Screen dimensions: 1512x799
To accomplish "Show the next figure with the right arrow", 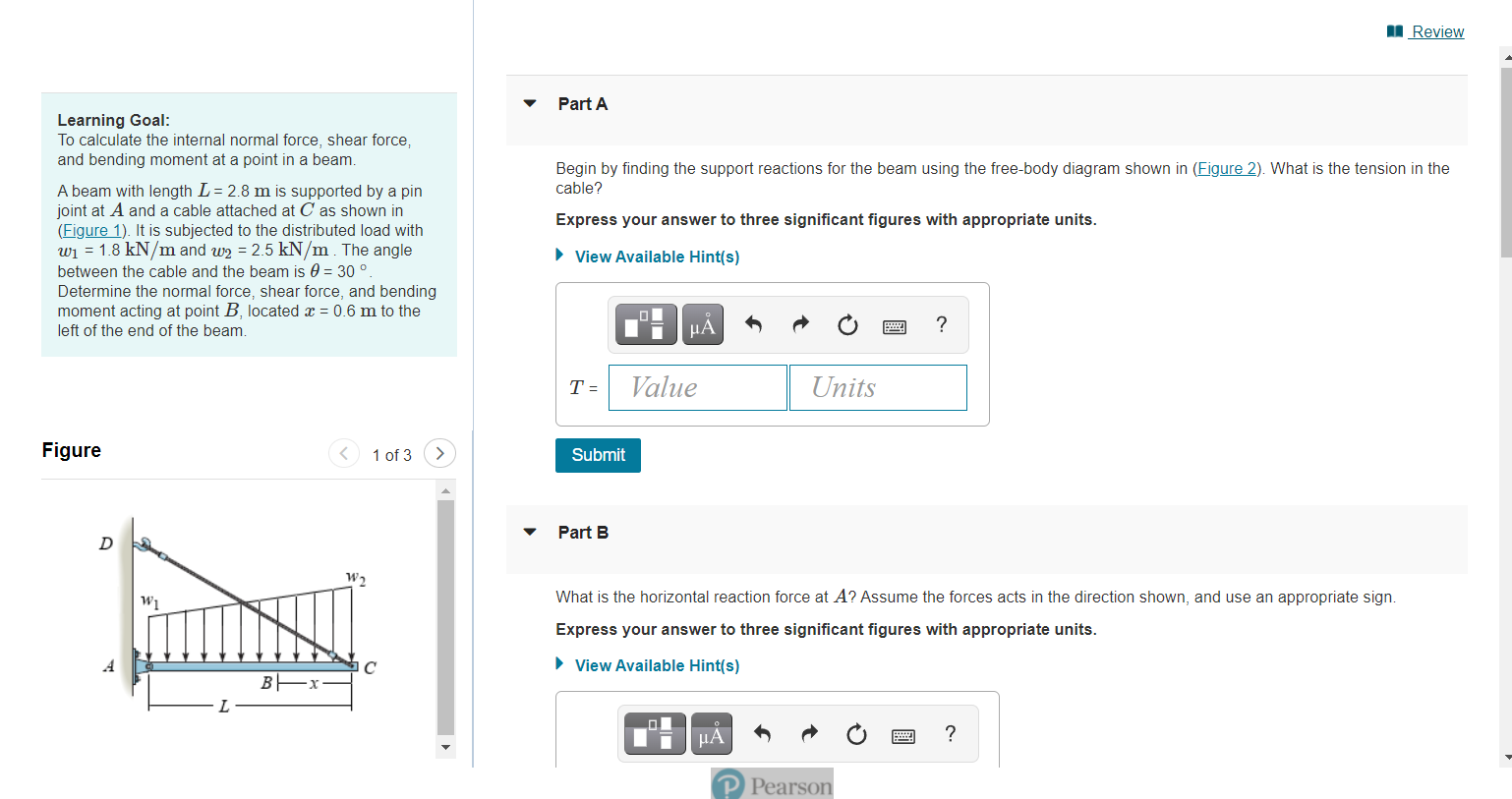I will [439, 453].
